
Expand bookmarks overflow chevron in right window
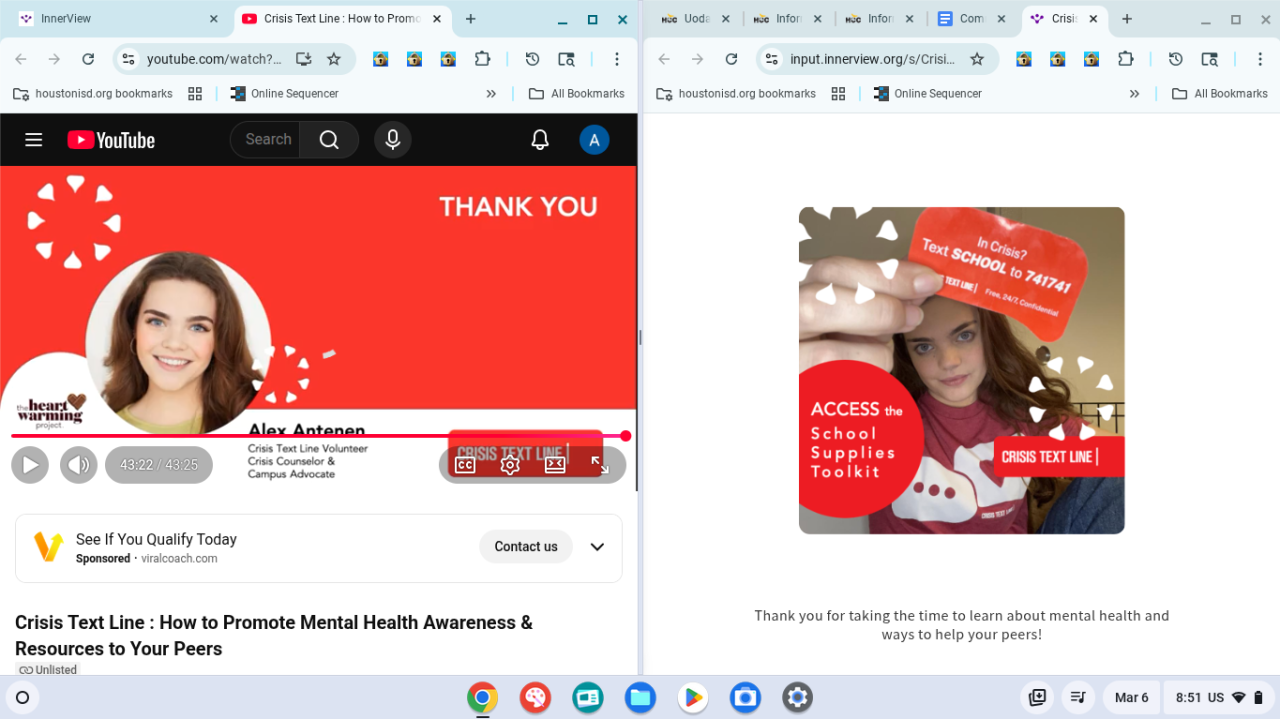[x=1134, y=94]
